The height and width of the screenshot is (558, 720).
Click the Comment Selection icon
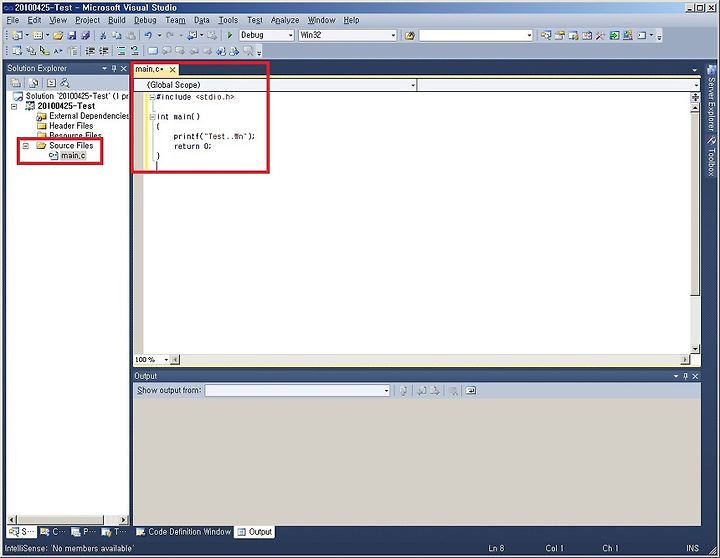121,51
